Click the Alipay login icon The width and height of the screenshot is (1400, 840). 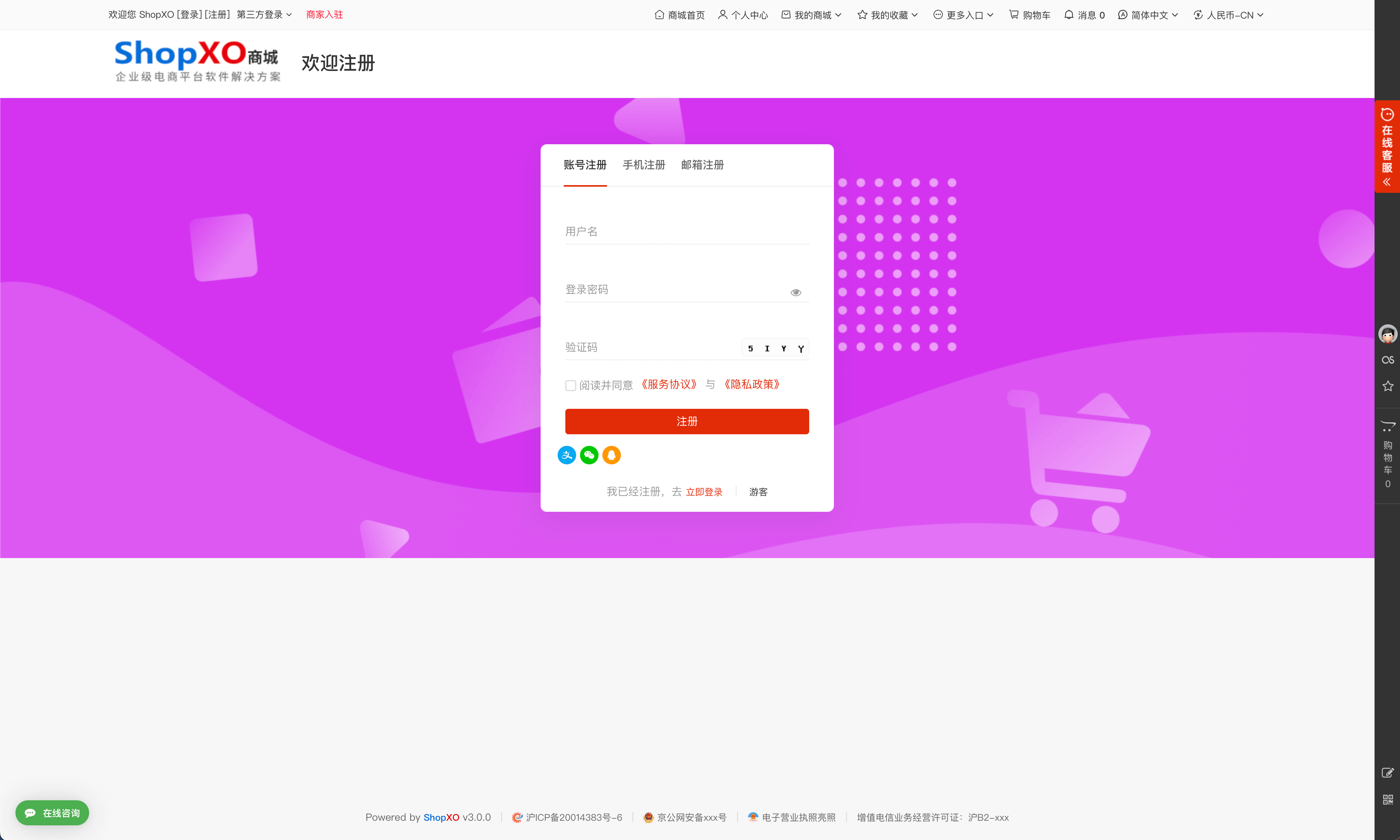(x=566, y=455)
